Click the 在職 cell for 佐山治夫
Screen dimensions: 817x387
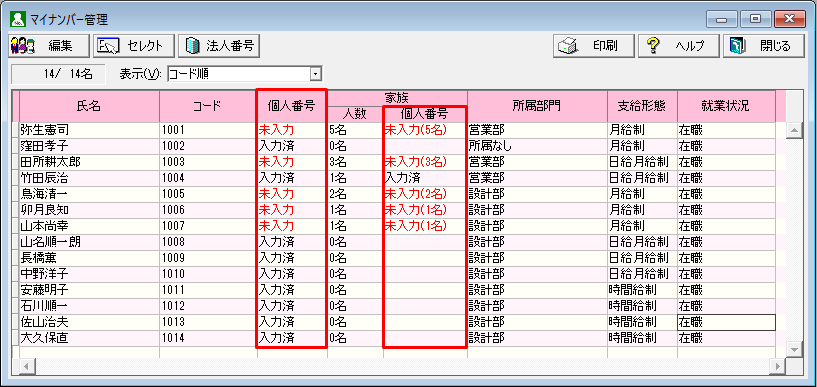(727, 322)
